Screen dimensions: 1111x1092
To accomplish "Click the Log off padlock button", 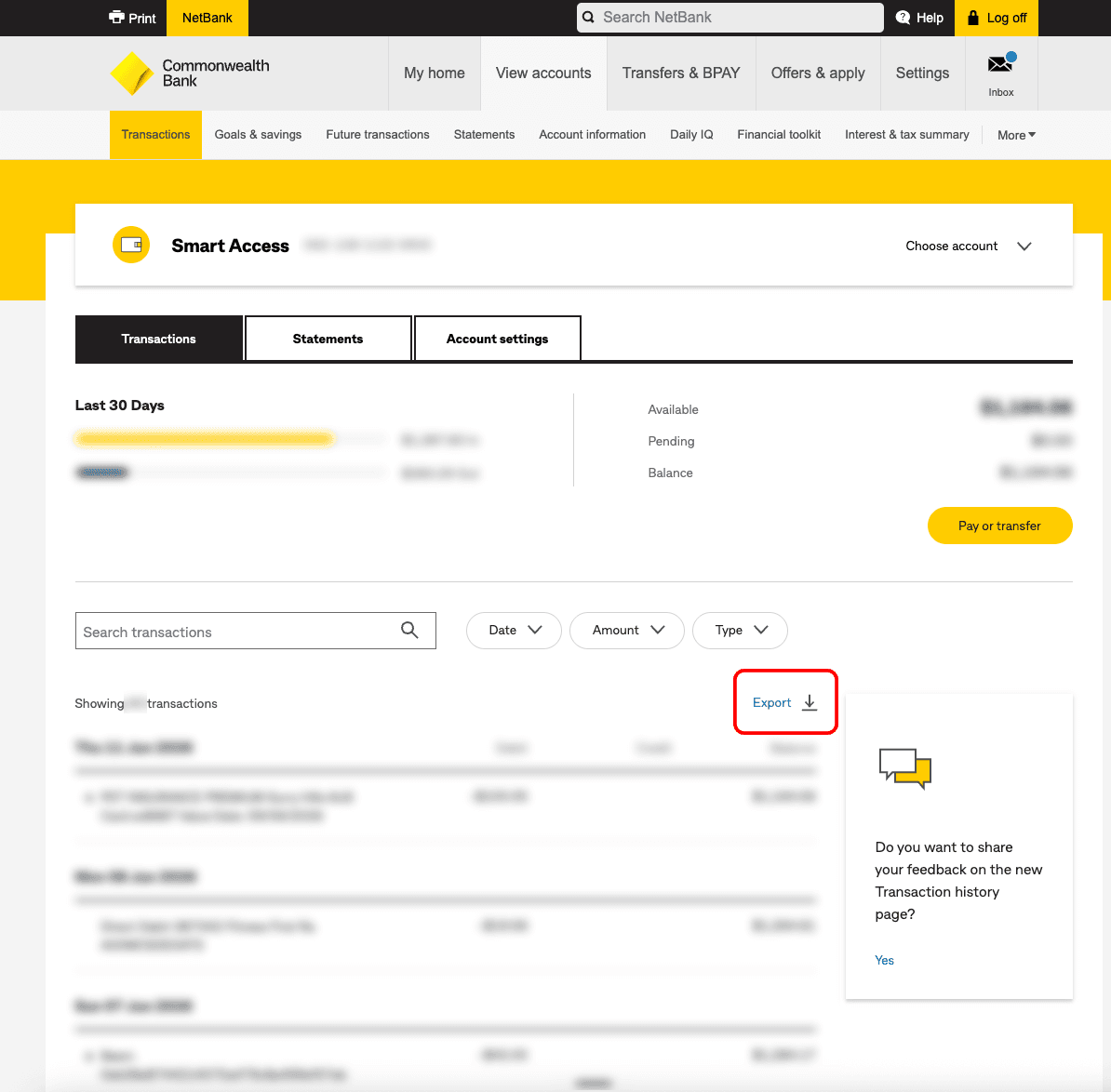I will [997, 18].
